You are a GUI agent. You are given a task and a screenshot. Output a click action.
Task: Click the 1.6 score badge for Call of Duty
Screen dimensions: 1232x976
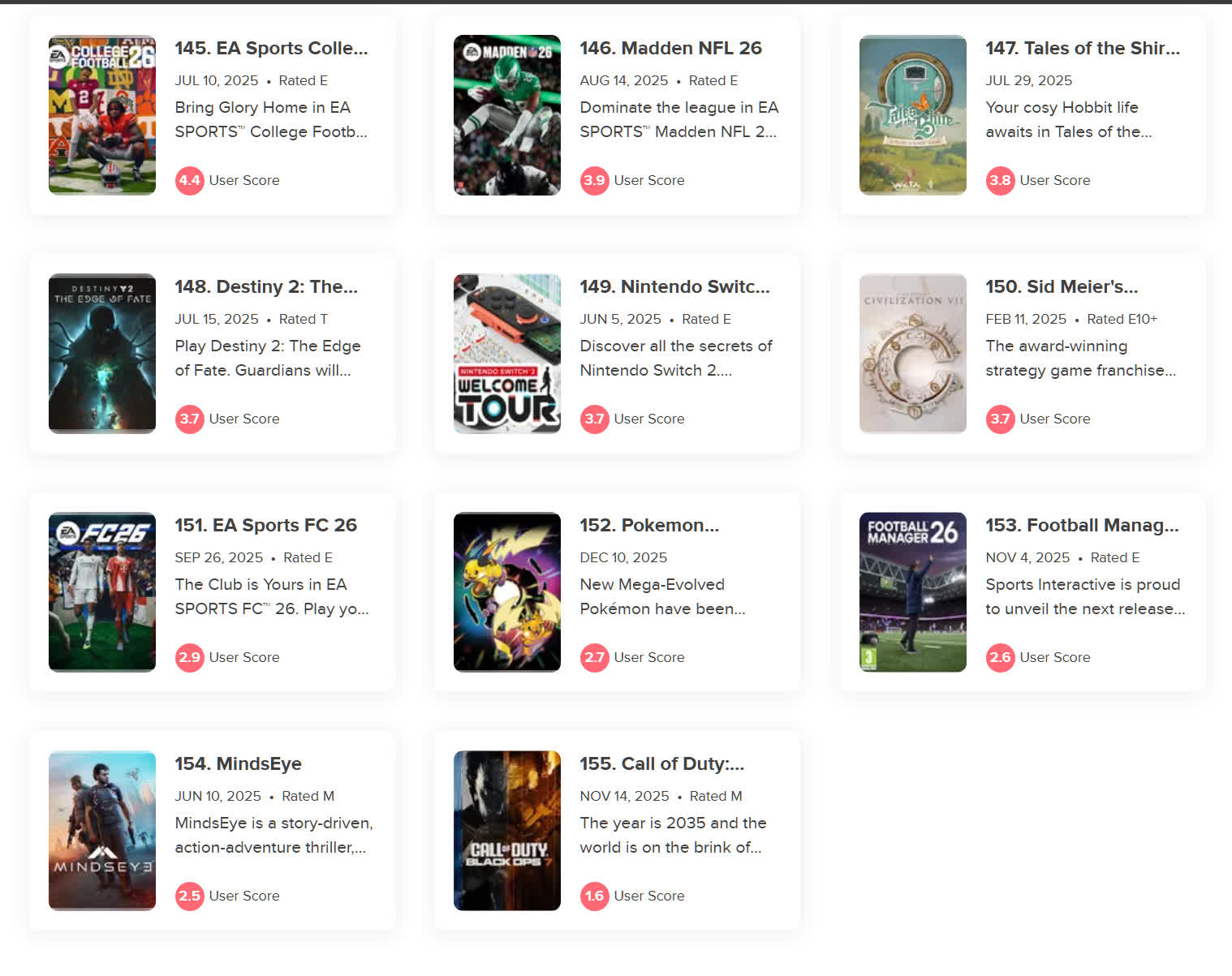(594, 896)
